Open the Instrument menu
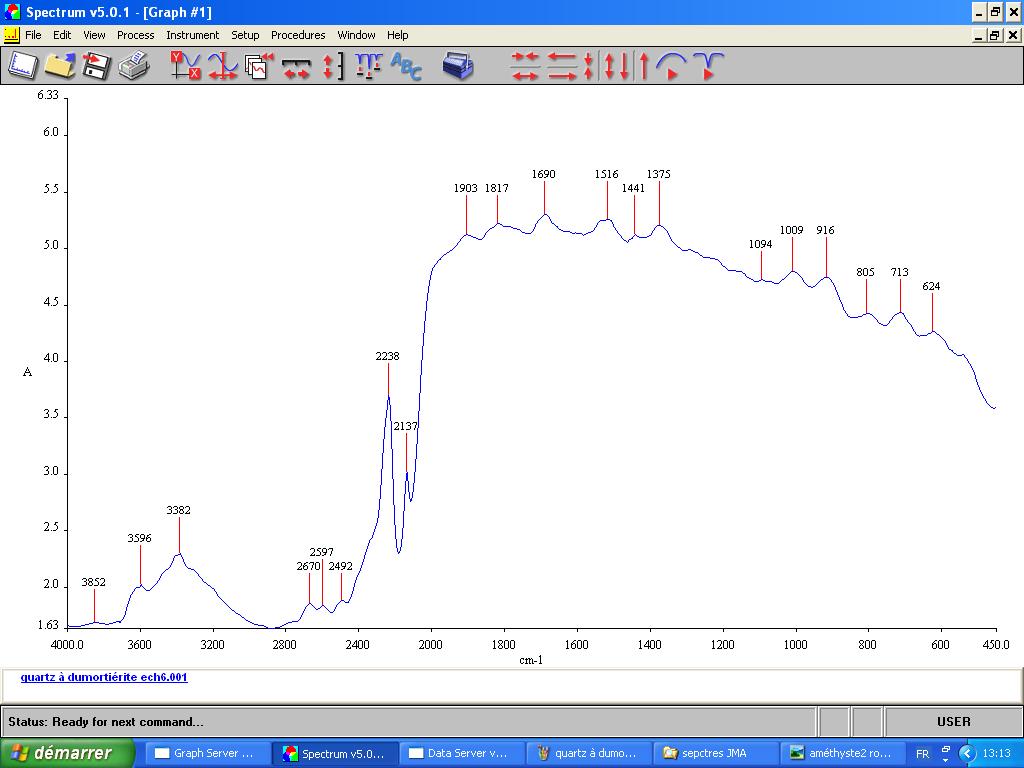The width and height of the screenshot is (1024, 768). click(x=192, y=35)
